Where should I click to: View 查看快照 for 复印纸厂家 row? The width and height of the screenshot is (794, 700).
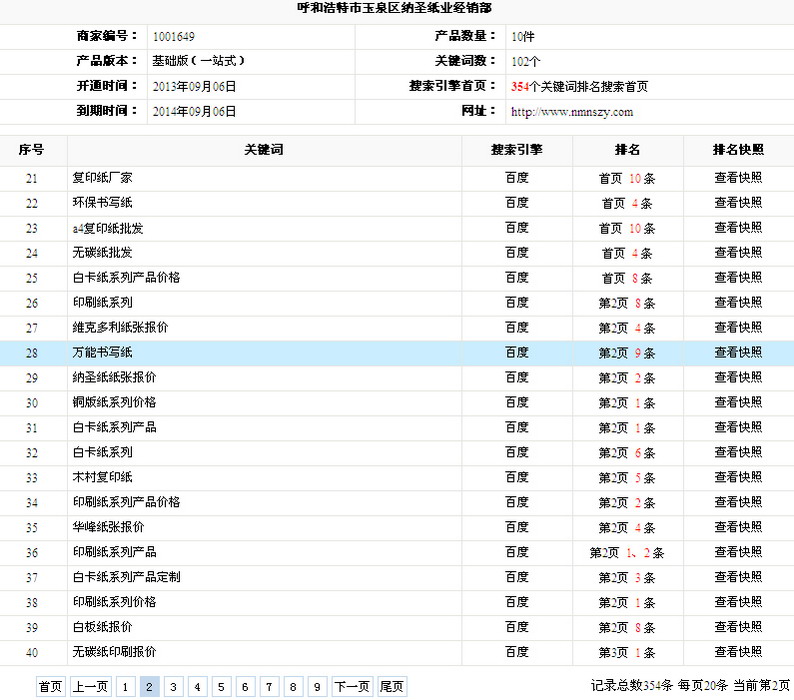(x=738, y=178)
